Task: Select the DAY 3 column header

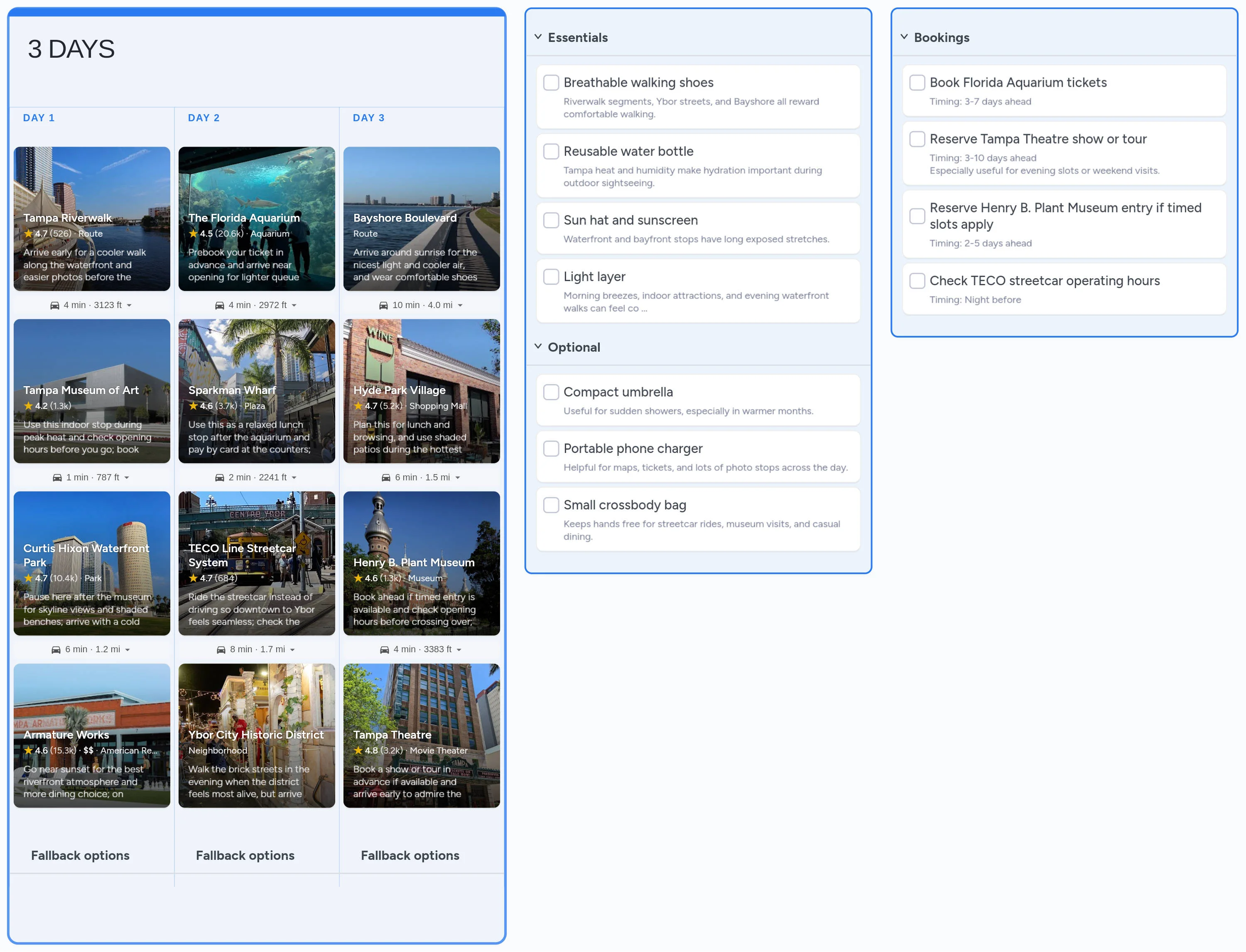Action: [x=368, y=118]
